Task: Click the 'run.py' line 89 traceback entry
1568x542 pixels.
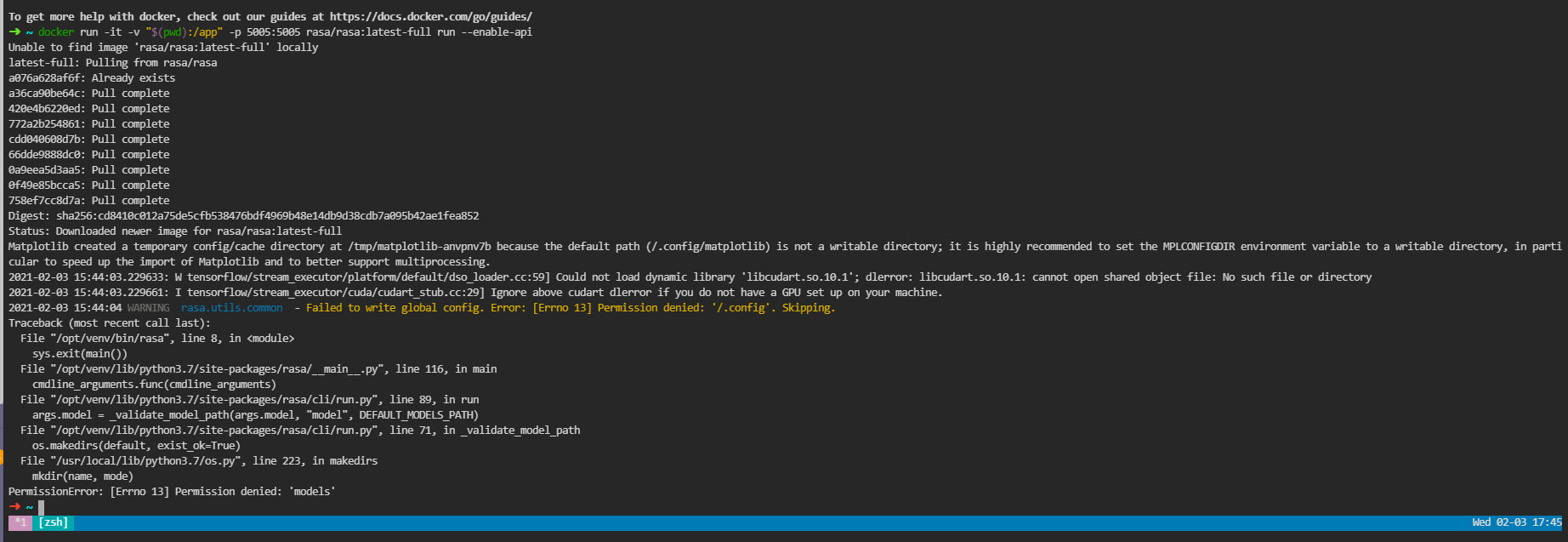Action: pos(250,399)
